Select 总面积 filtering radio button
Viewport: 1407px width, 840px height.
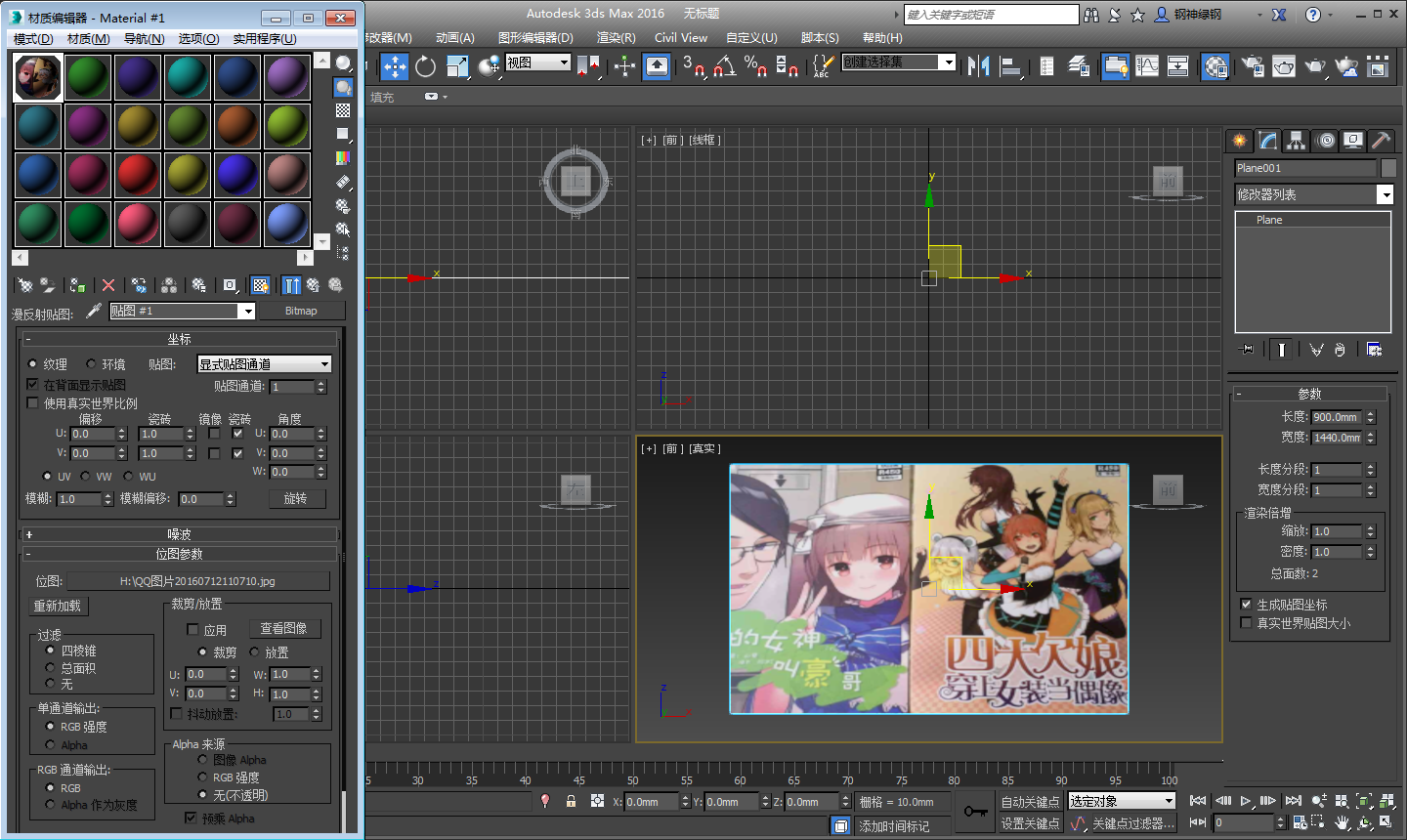[50, 667]
